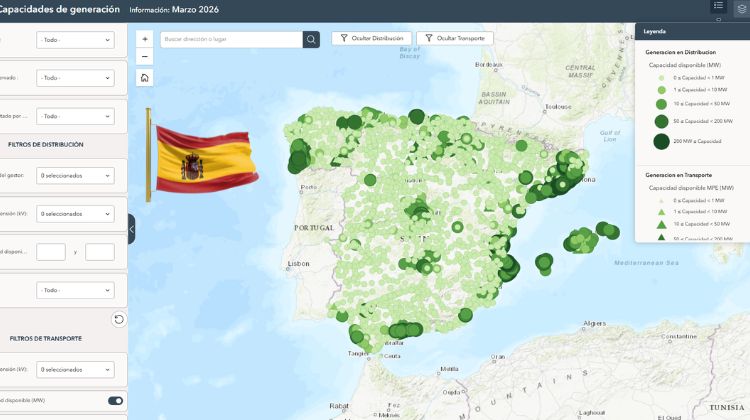The image size is (750, 420).
Task: Return map to home extent
Action: [x=145, y=78]
